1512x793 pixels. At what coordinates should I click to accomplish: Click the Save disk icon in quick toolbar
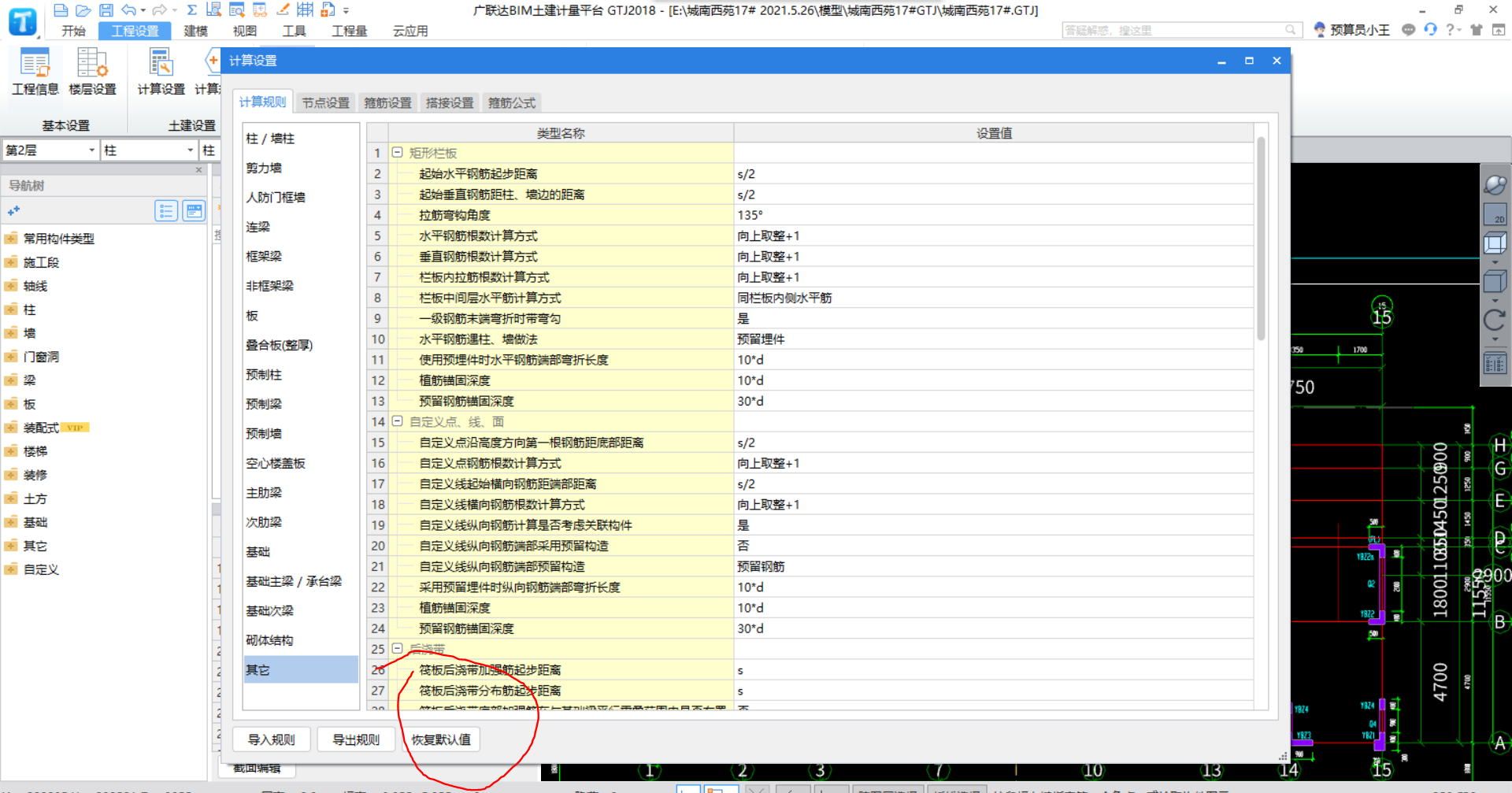[106, 10]
